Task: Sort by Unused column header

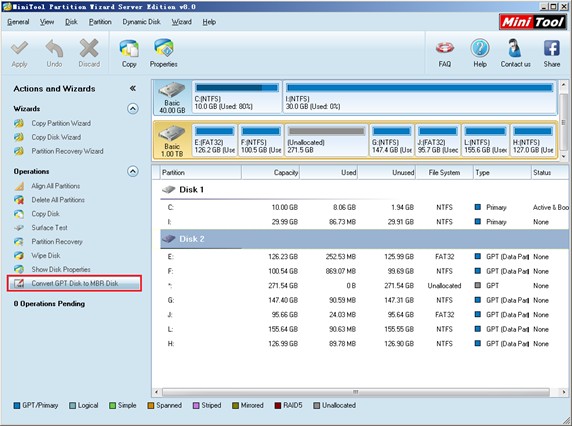Action: coord(387,173)
